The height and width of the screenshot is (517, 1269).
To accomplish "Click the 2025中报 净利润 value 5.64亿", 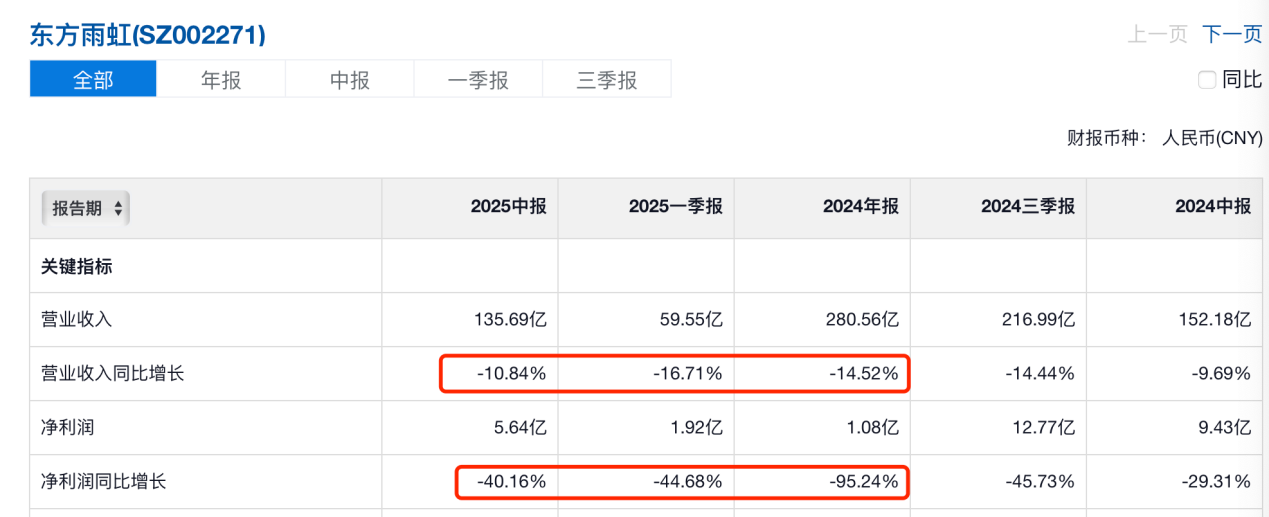I will click(x=520, y=428).
